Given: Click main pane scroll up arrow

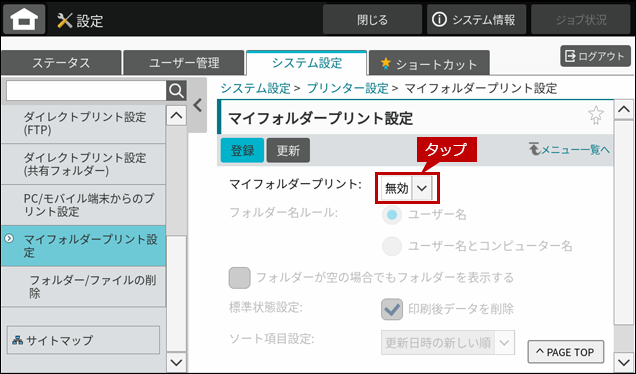Looking at the screenshot, I should click(623, 109).
